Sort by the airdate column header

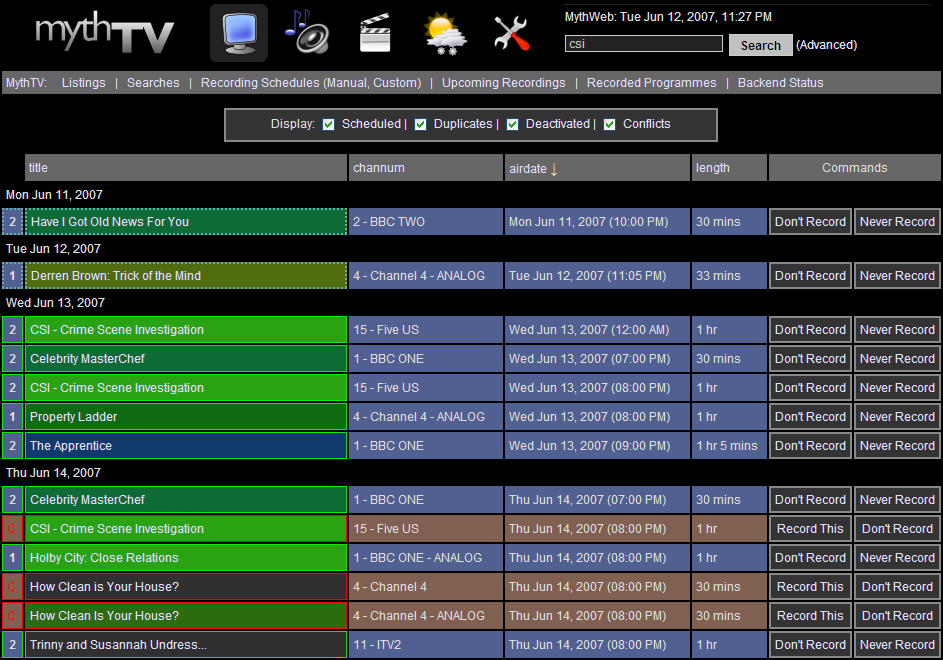coord(597,168)
